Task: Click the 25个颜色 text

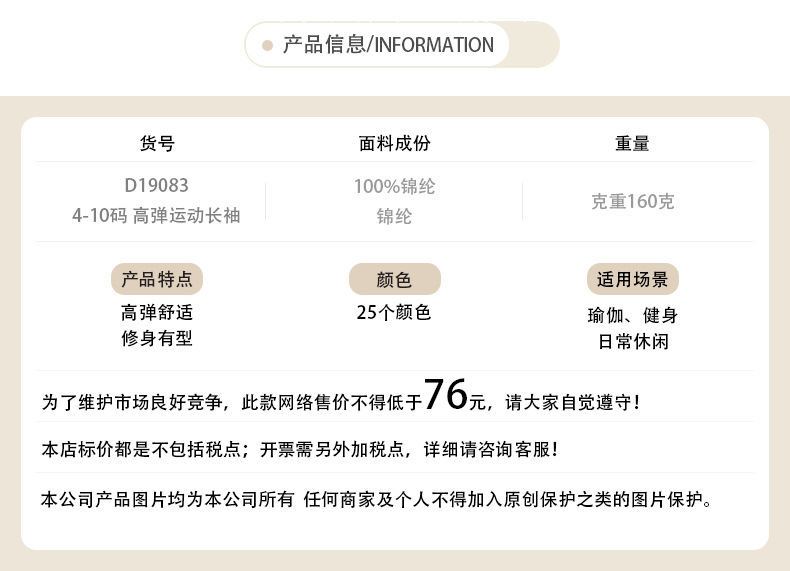Action: (394, 312)
